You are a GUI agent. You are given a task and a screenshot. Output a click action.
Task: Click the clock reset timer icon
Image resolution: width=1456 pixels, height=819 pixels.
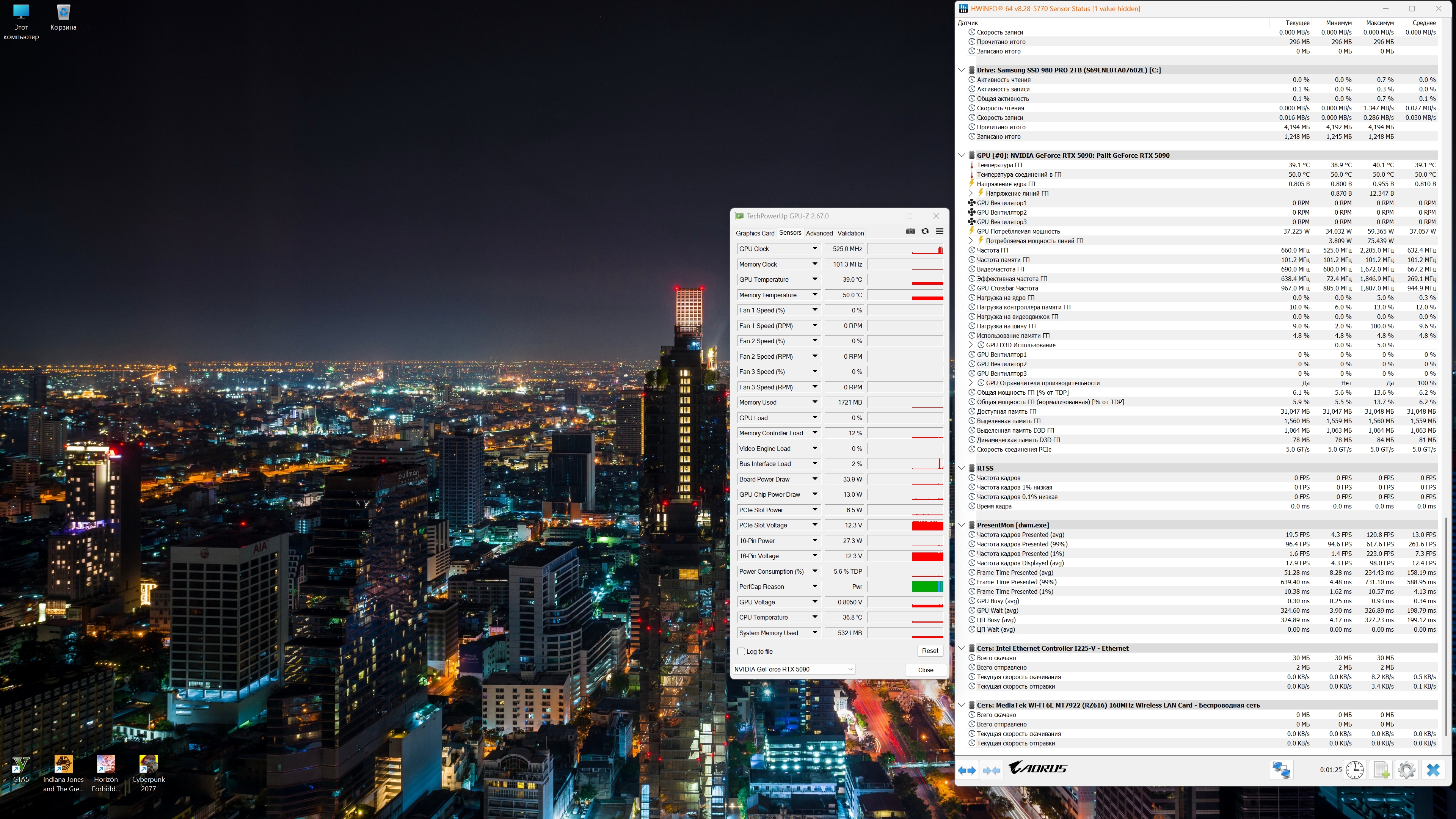click(1354, 770)
